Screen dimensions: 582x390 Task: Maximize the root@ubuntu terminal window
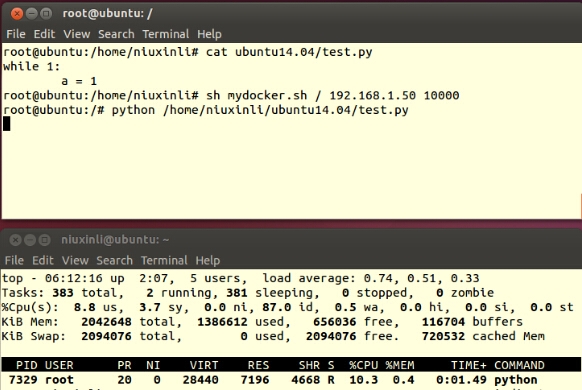pos(46,14)
